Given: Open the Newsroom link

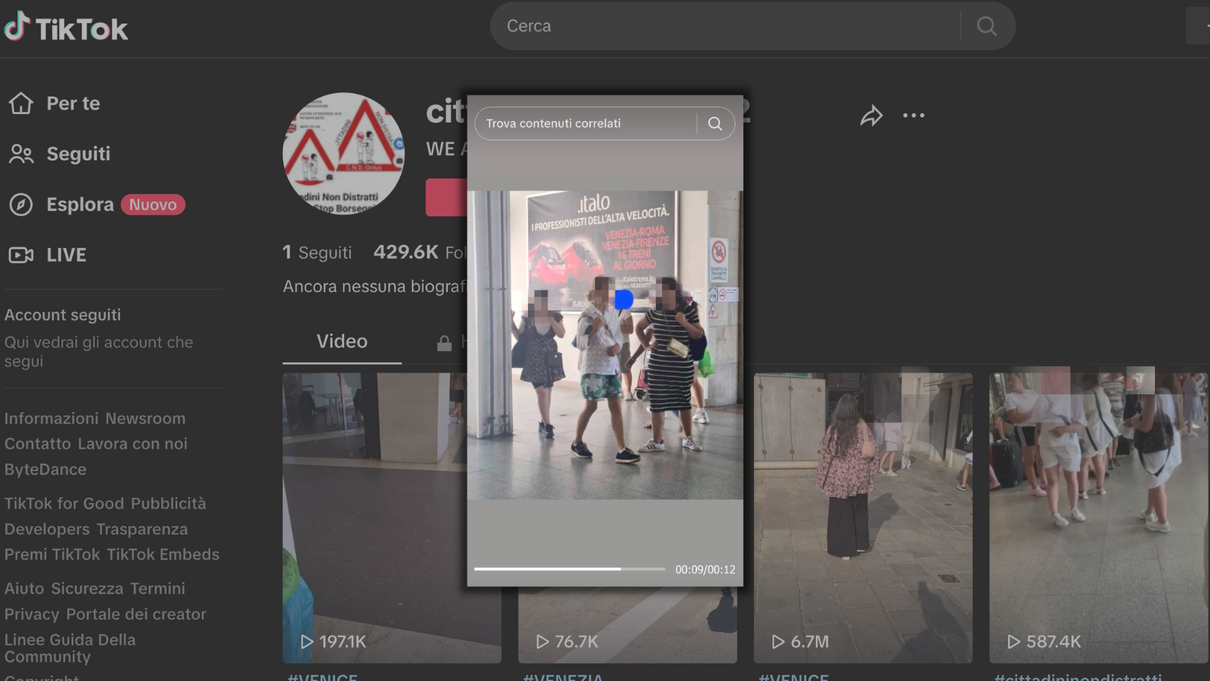Looking at the screenshot, I should point(145,418).
